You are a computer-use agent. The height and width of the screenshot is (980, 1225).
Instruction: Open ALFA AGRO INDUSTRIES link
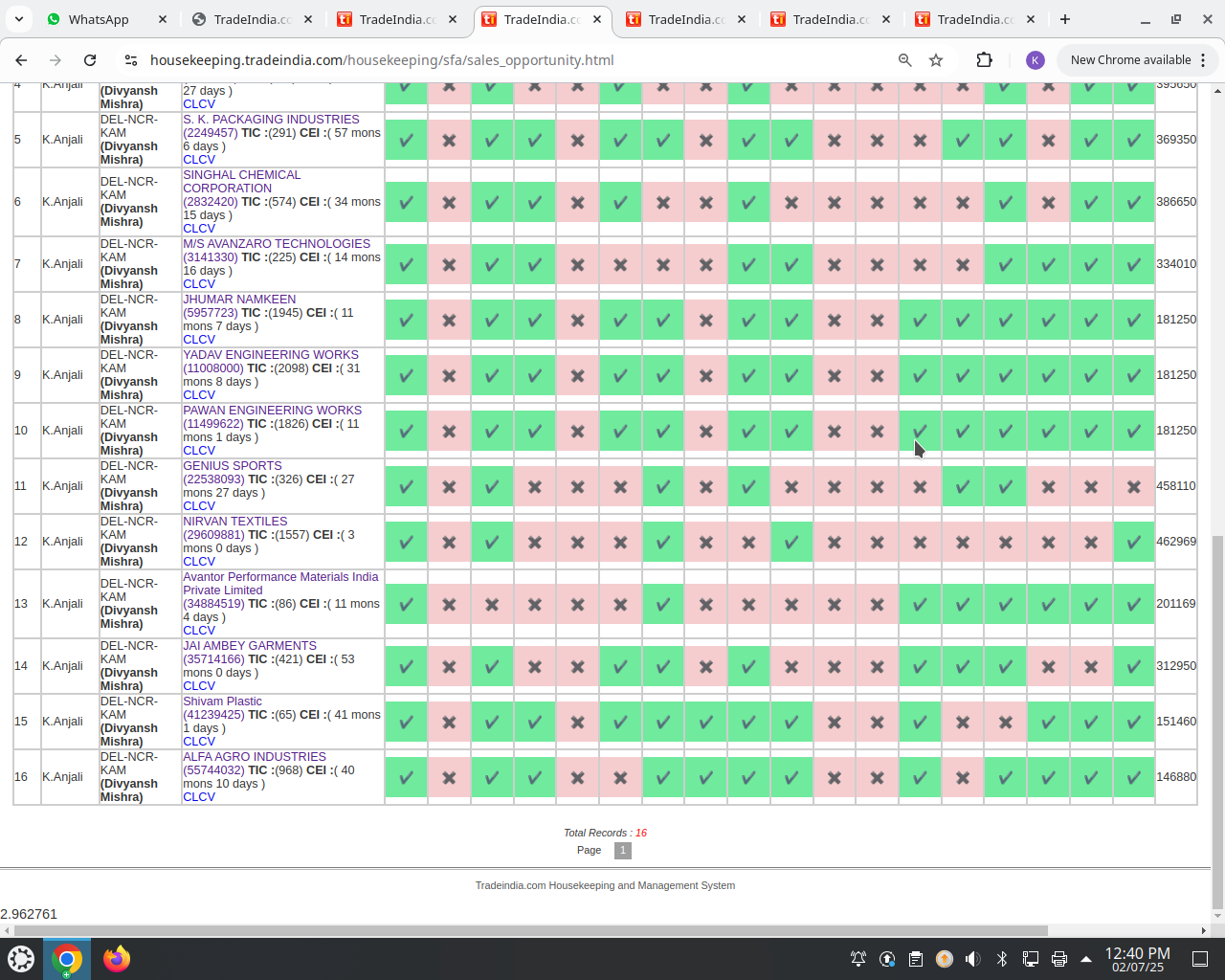tap(255, 757)
